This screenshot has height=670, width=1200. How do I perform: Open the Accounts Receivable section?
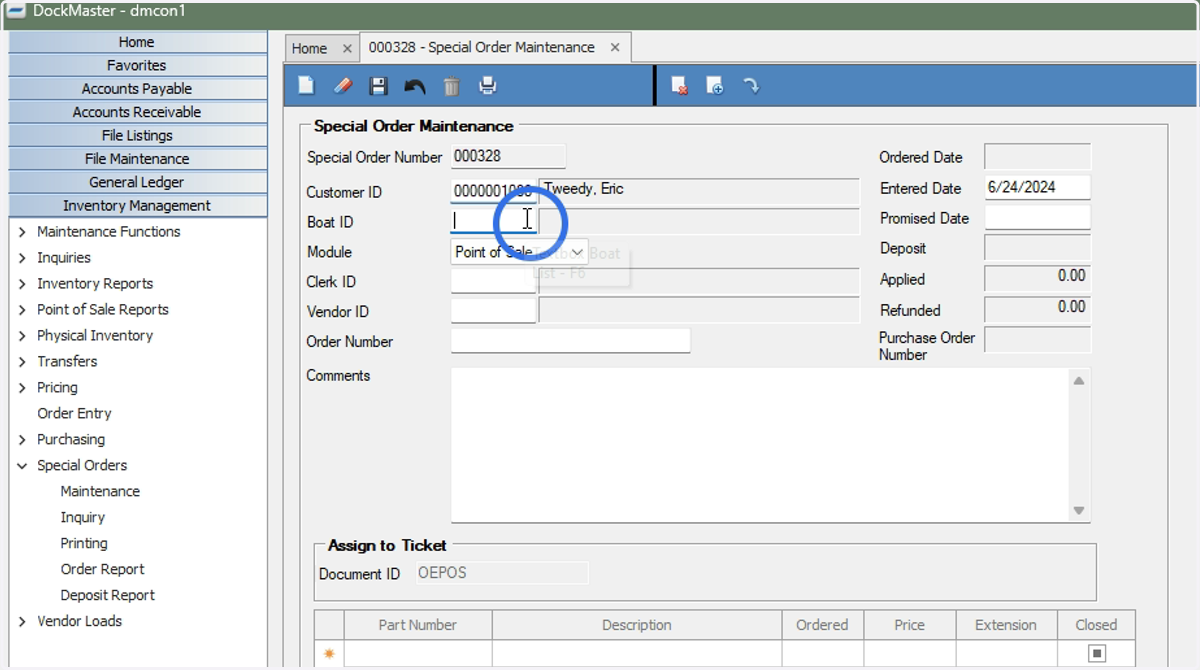pos(137,112)
